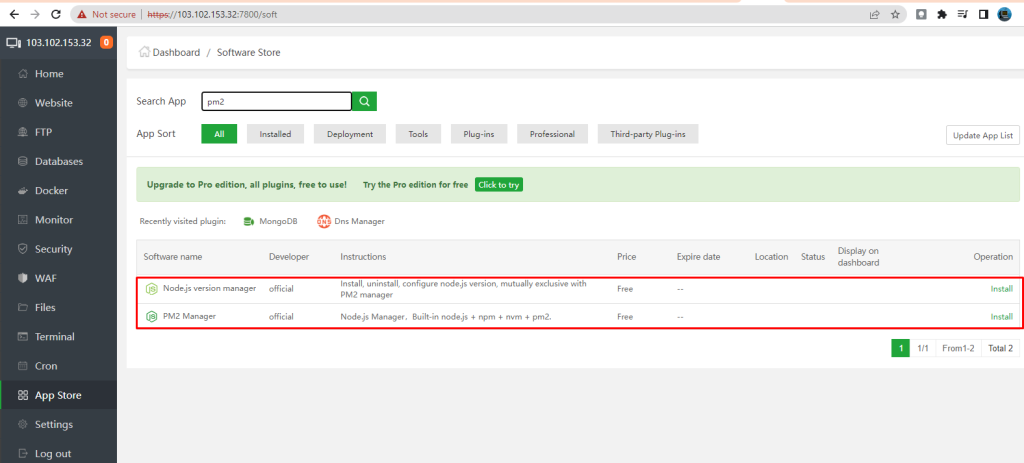
Task: Open Security in the sidebar
Action: click(x=54, y=249)
